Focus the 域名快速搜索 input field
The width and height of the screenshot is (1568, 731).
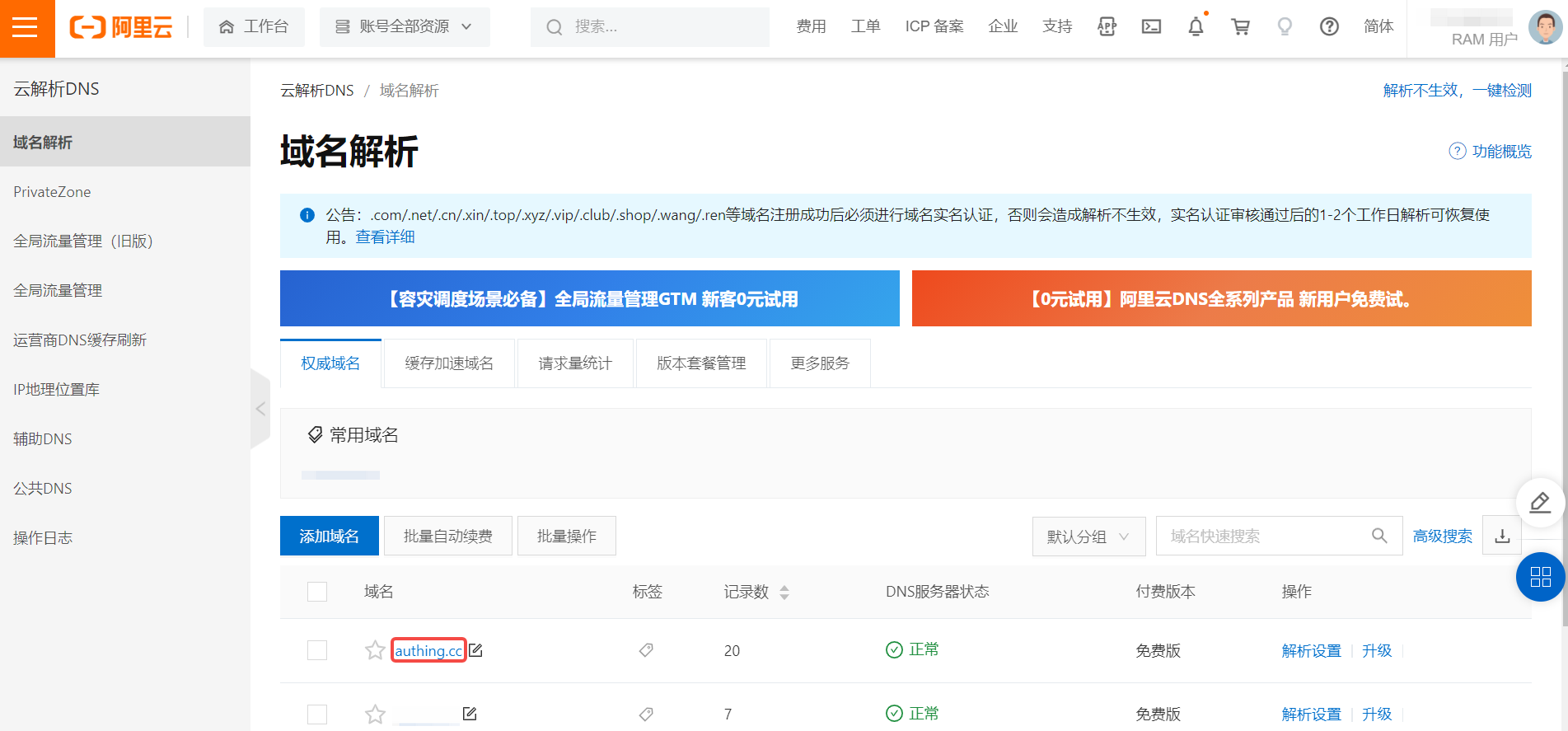1265,537
